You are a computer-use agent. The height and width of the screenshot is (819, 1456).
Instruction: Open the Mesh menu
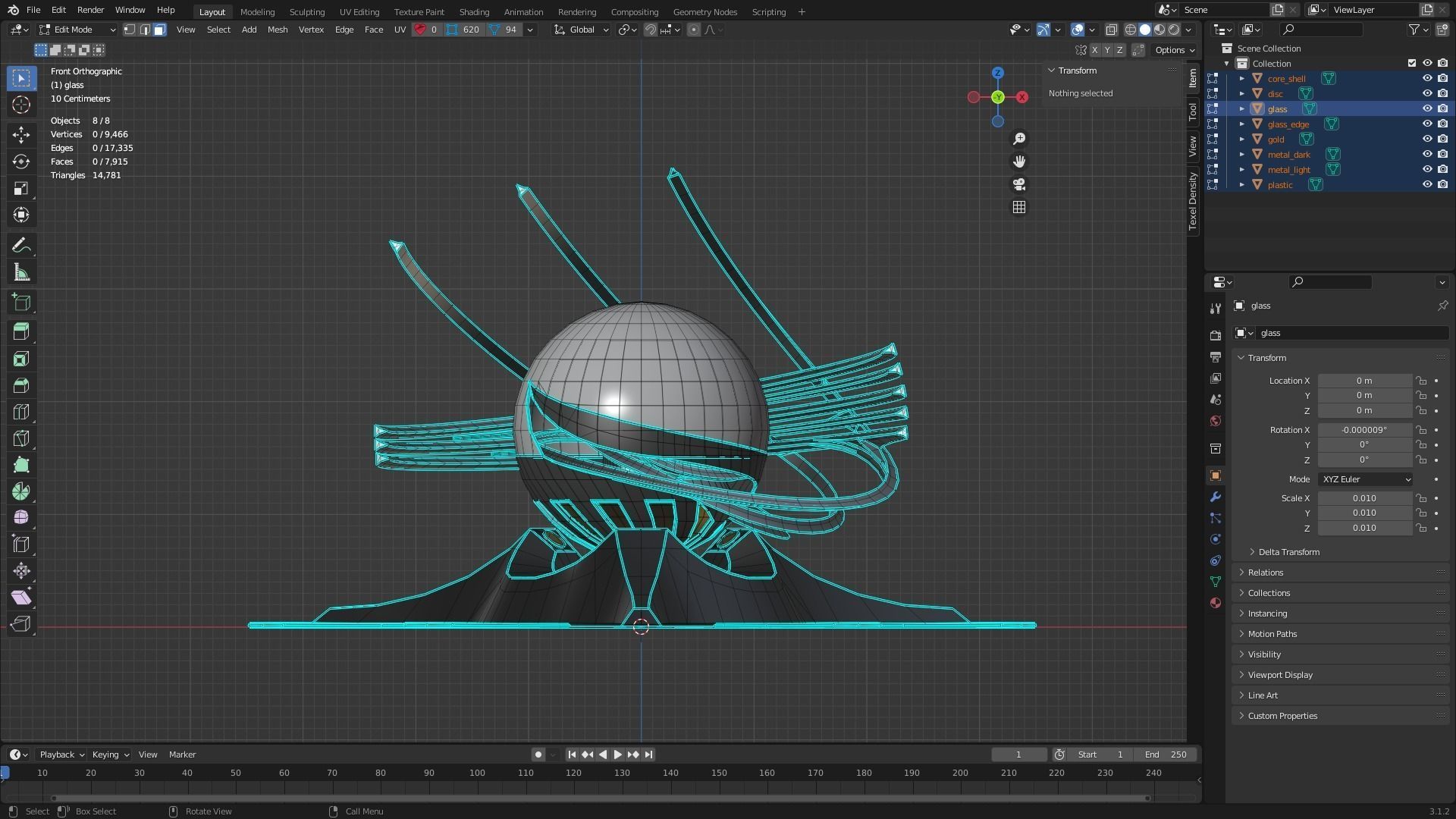click(278, 30)
